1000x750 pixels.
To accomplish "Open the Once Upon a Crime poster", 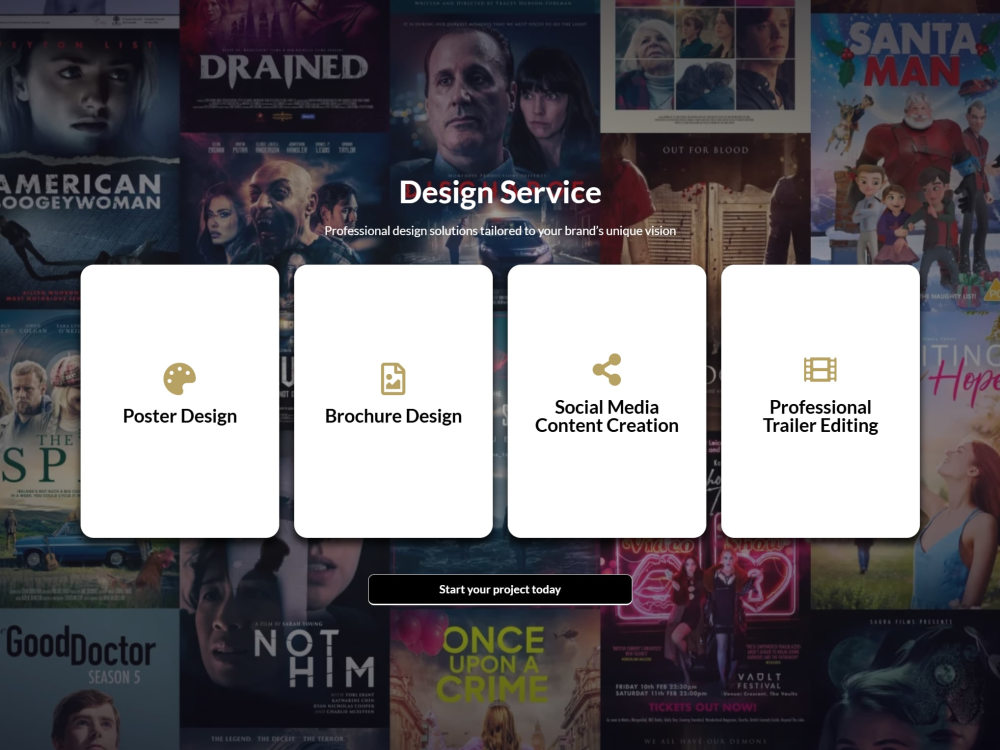I will (495, 679).
